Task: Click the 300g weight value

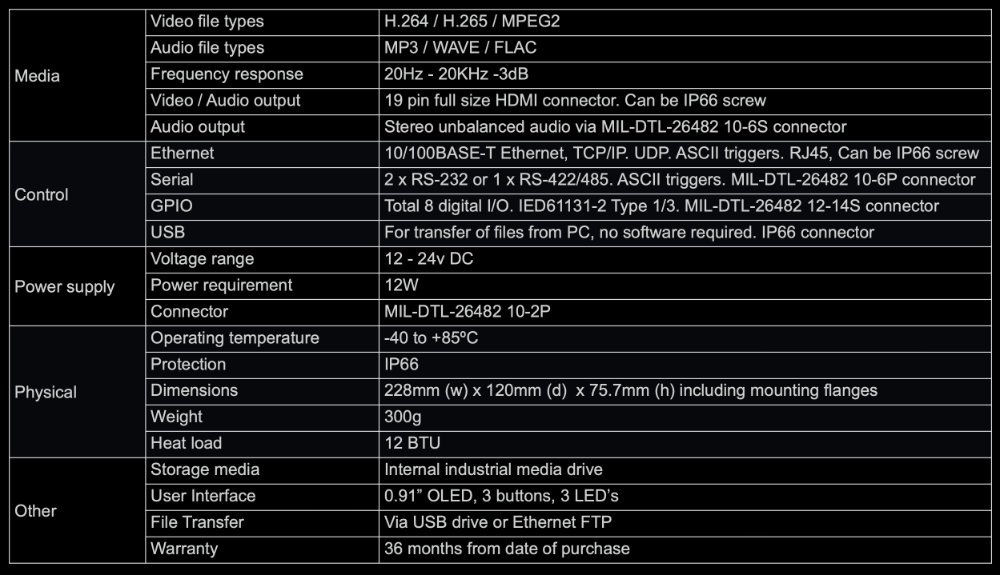Action: tap(404, 416)
